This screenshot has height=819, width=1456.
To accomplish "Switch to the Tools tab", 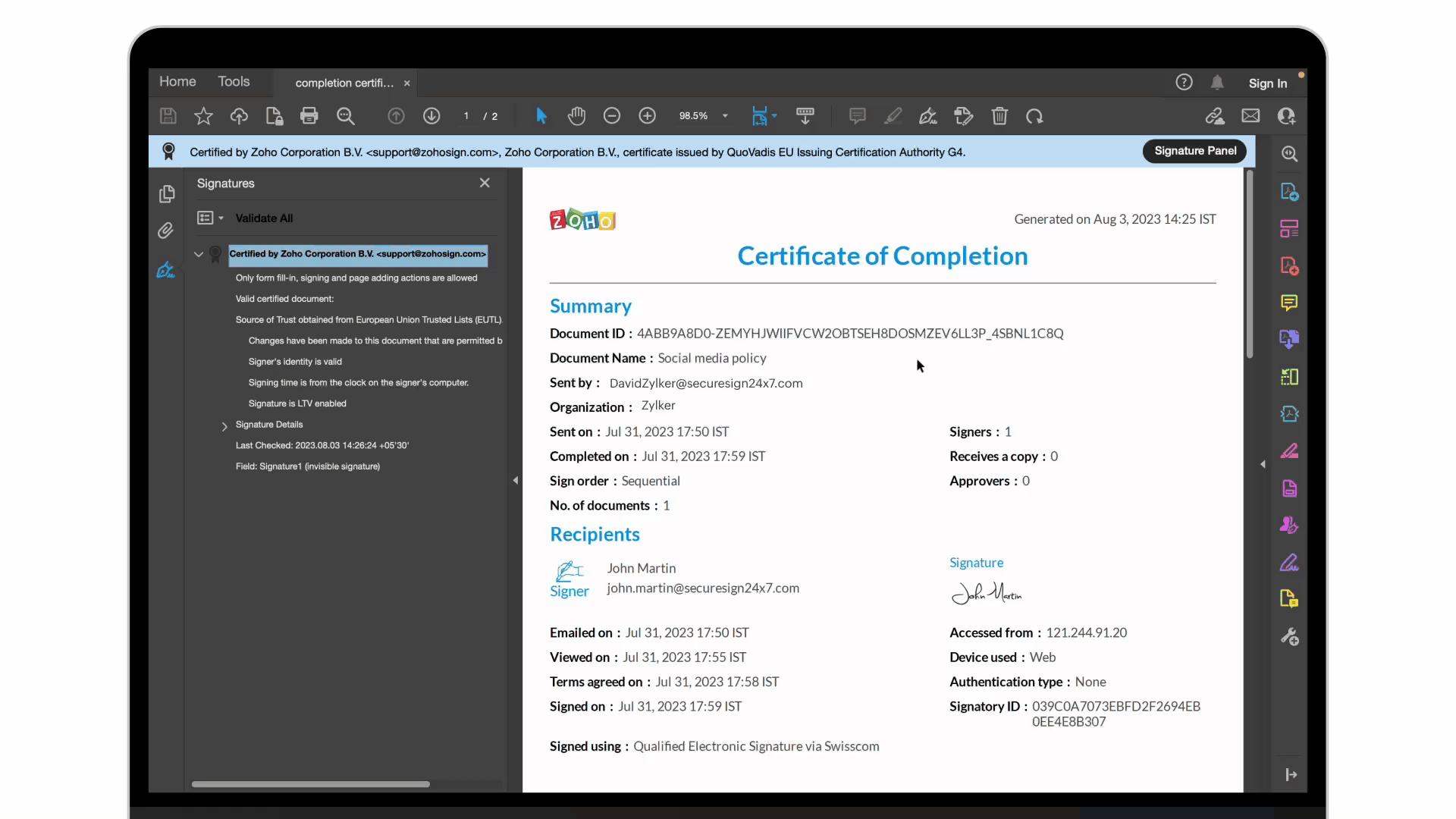I will tap(234, 81).
